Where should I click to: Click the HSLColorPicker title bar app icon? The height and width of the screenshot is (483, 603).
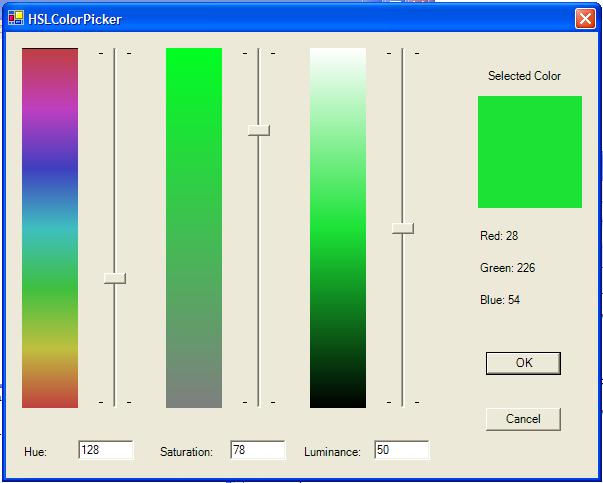point(16,18)
